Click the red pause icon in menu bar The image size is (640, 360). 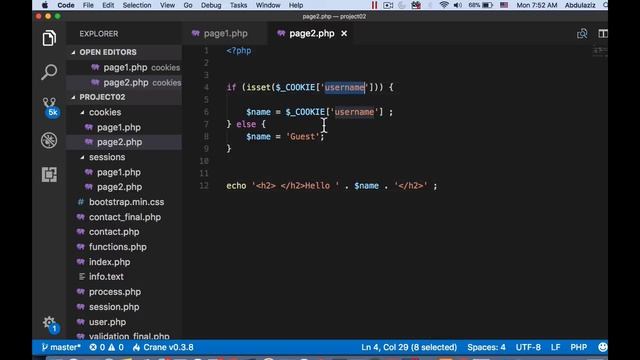click(x=374, y=5)
